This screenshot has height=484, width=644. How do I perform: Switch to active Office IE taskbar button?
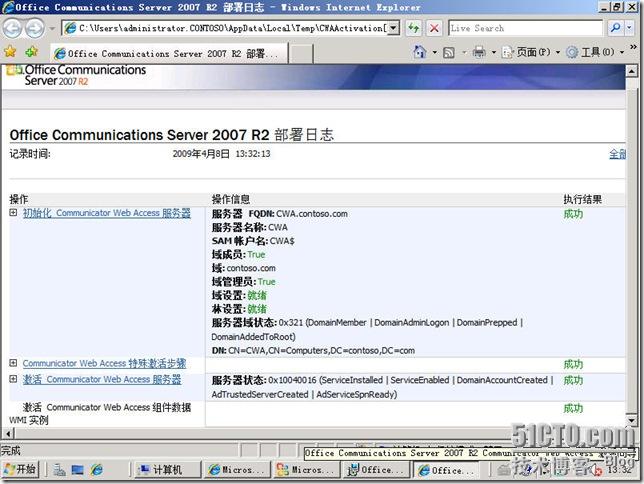click(447, 470)
